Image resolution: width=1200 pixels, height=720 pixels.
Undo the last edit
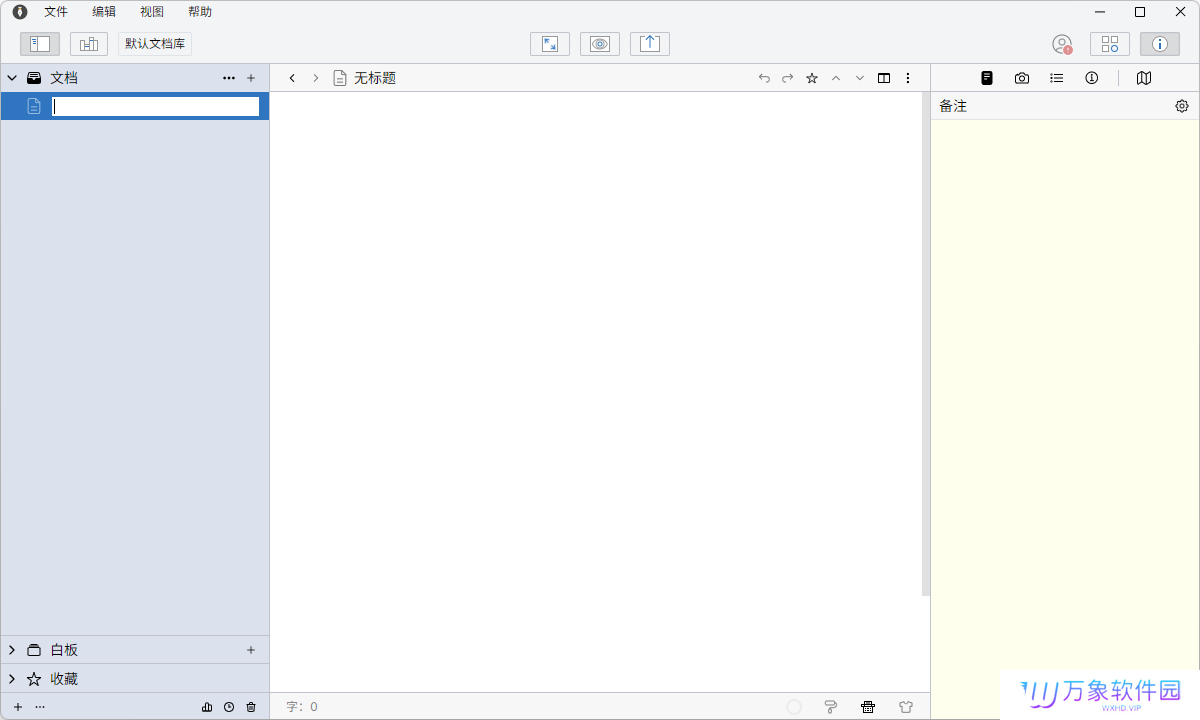764,78
